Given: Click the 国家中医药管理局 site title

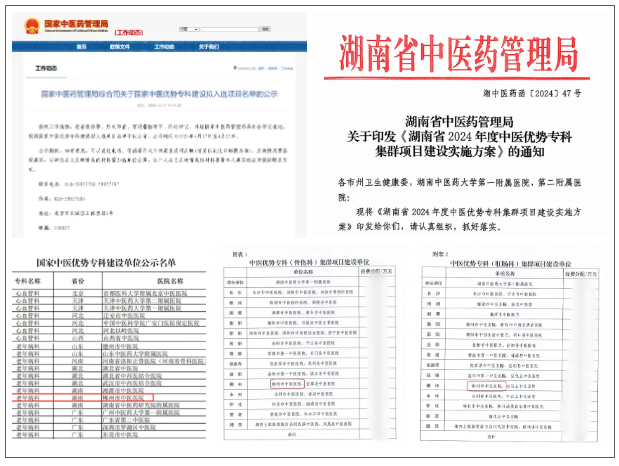Looking at the screenshot, I should [x=76, y=24].
